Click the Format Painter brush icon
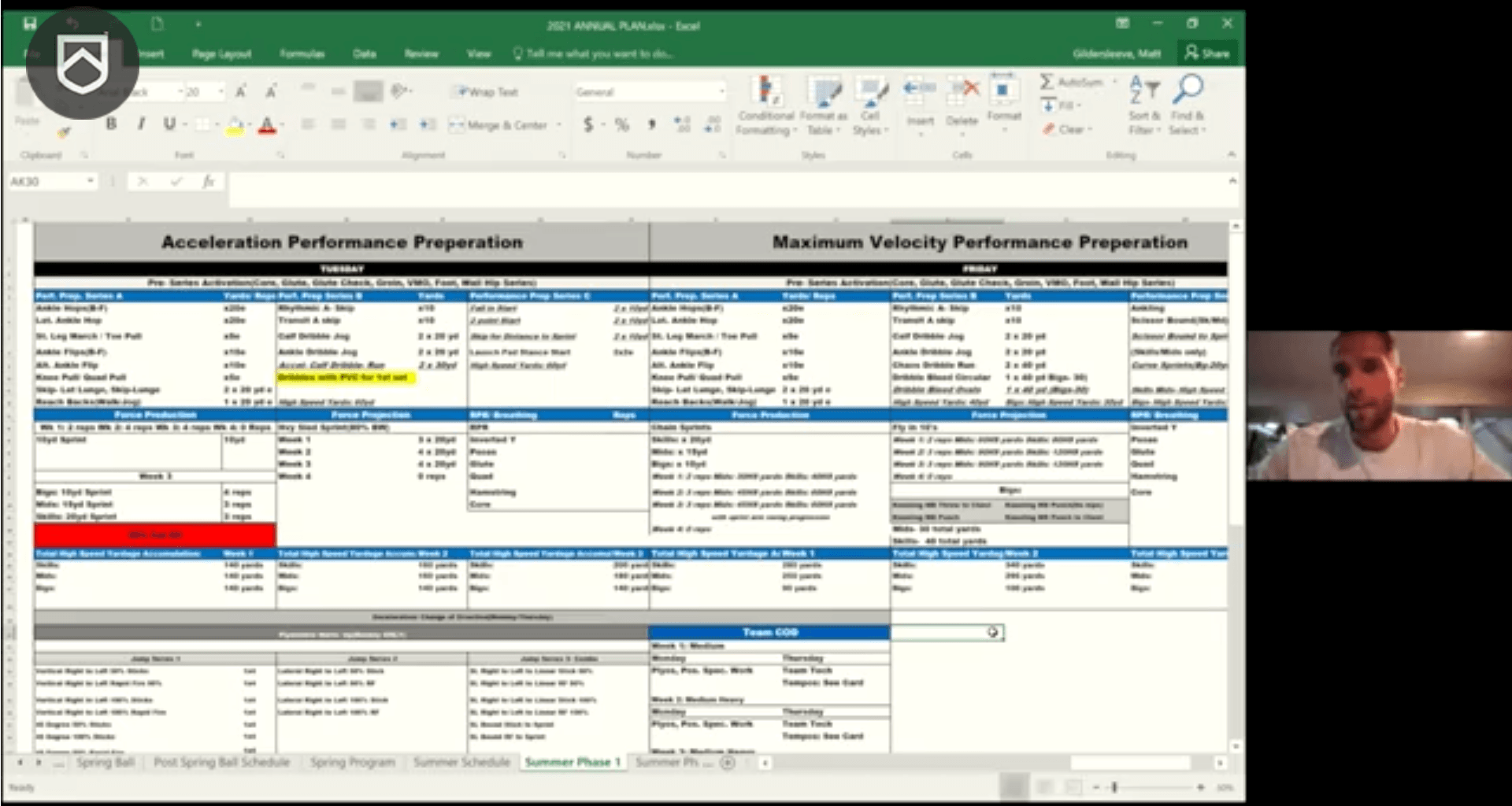 click(x=63, y=132)
